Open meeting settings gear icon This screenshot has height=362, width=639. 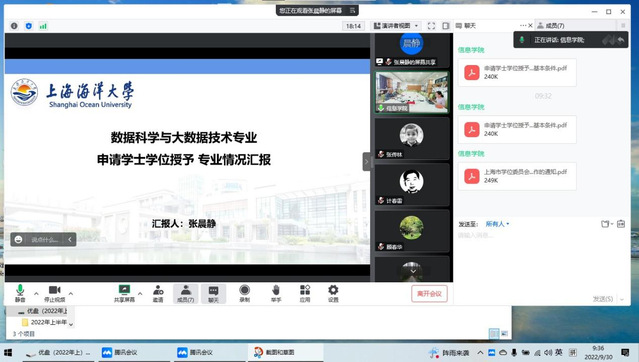tap(333, 293)
